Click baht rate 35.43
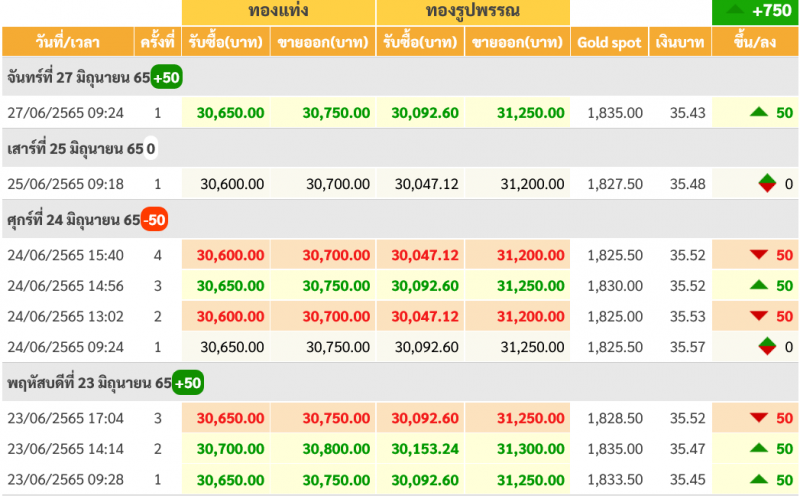 pos(688,113)
